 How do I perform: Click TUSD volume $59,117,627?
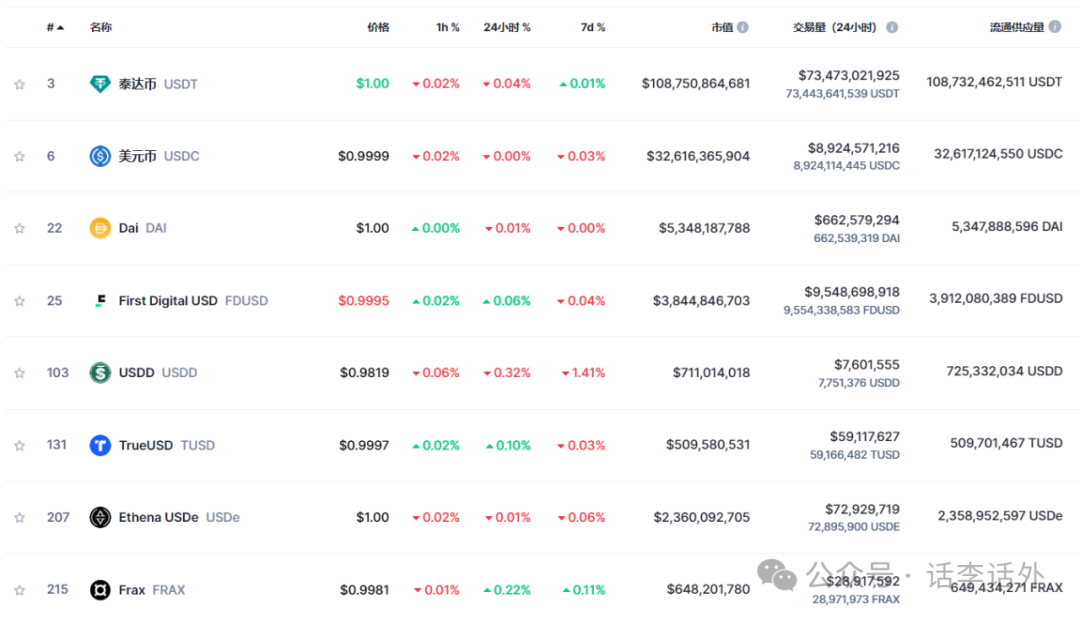point(864,437)
